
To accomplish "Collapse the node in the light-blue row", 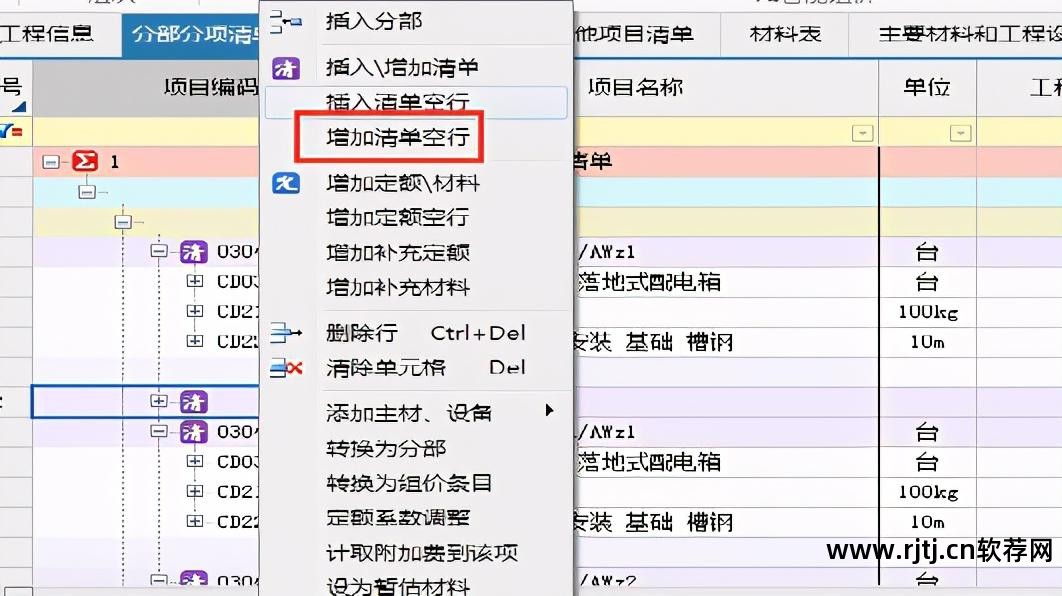I will 87,192.
